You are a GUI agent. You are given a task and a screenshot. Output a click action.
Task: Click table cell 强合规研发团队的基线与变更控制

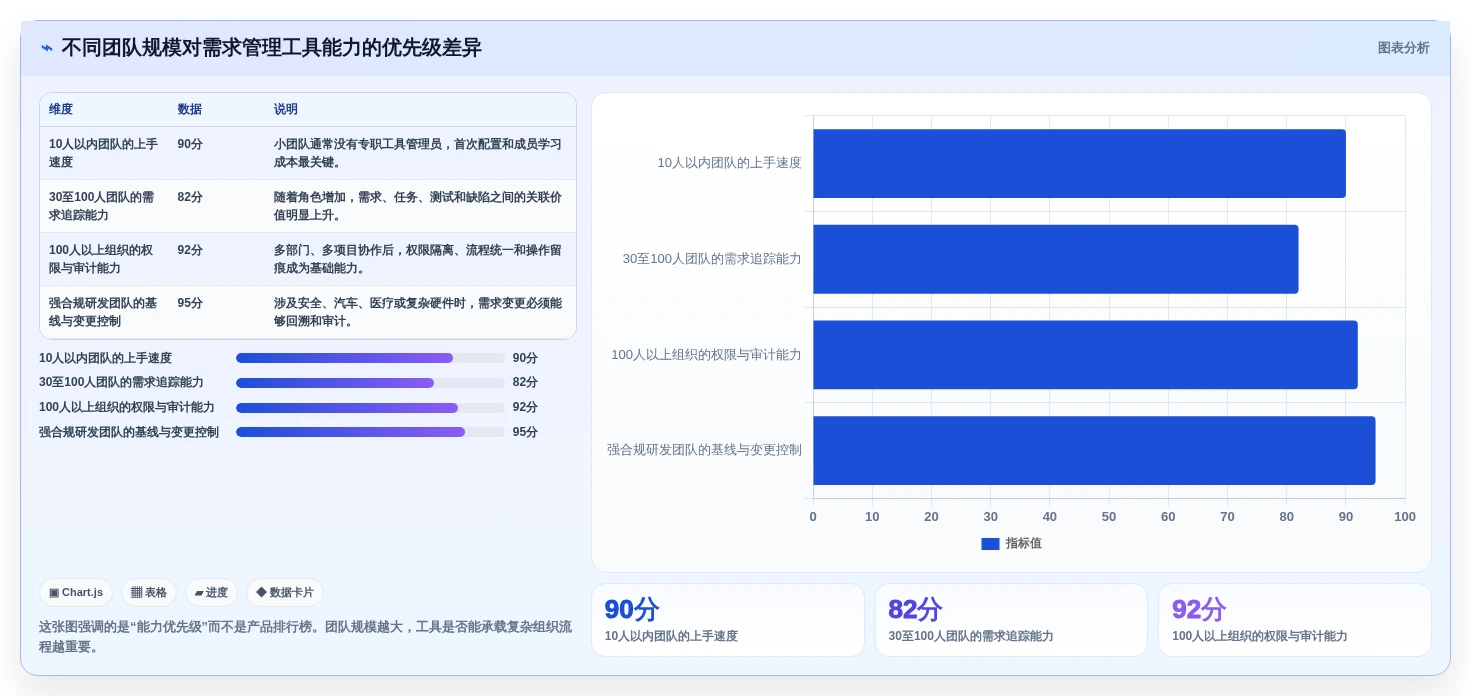104,312
